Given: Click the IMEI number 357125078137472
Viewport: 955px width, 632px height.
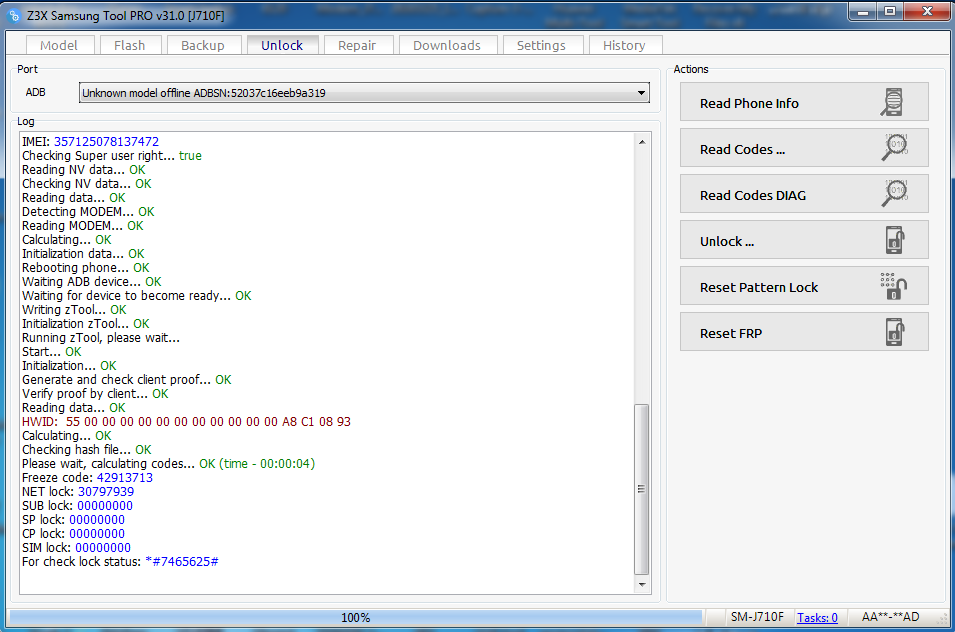Looking at the screenshot, I should coord(107,141).
